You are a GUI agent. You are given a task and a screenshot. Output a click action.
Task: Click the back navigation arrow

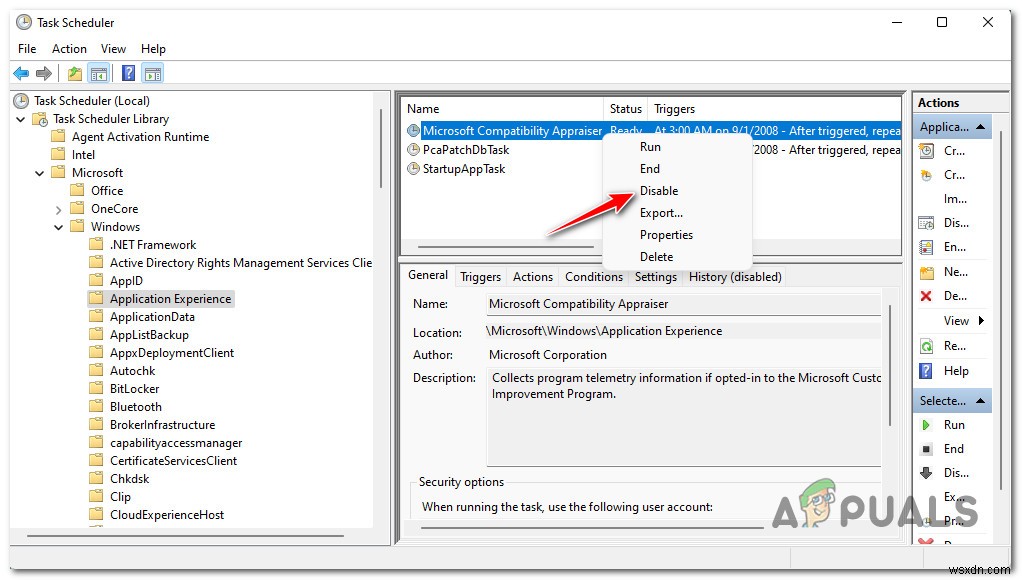pyautogui.click(x=20, y=72)
